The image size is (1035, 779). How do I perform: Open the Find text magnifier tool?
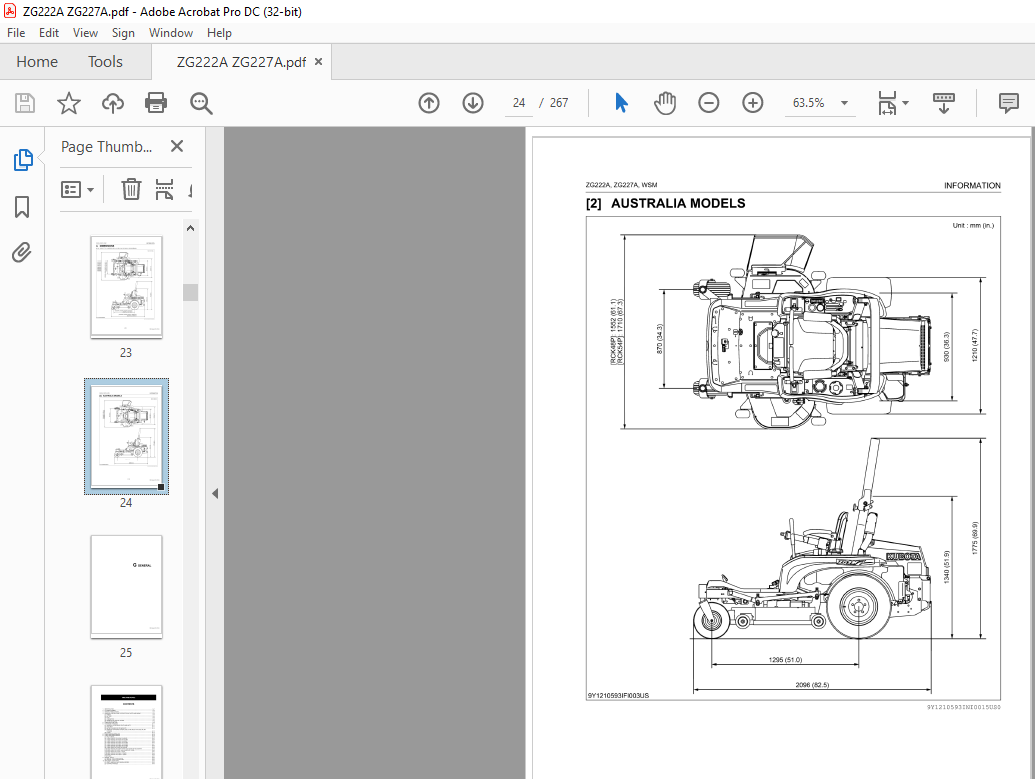pos(201,103)
